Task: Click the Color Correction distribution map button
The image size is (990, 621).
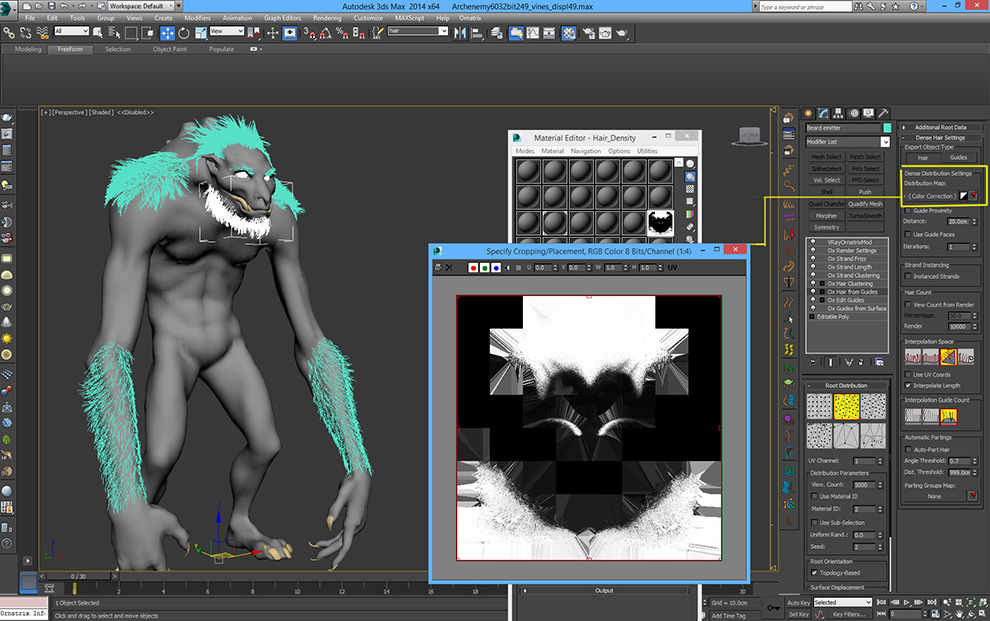Action: coord(932,195)
